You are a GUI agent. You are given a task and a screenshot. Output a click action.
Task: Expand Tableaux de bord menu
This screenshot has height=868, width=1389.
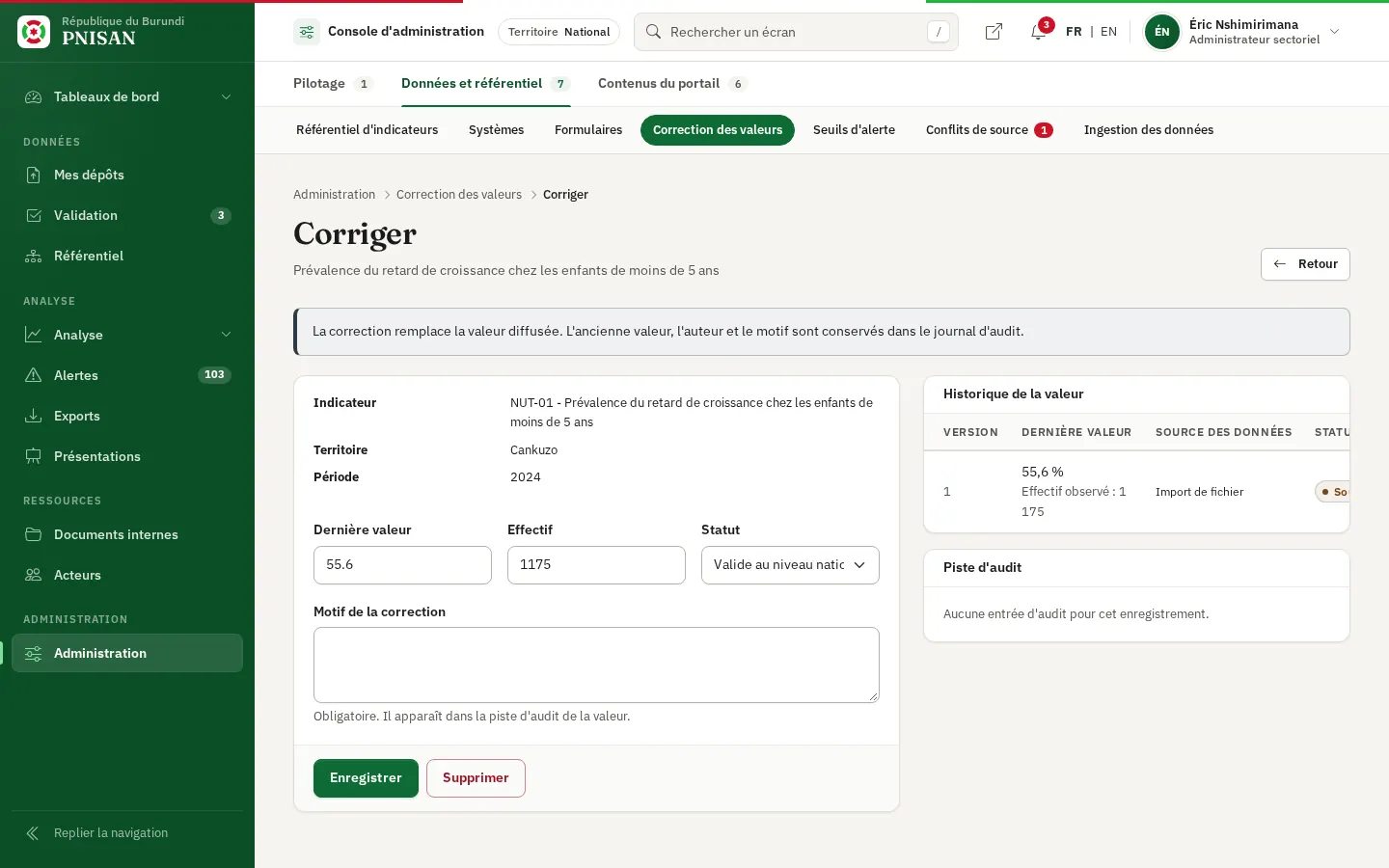(x=127, y=96)
